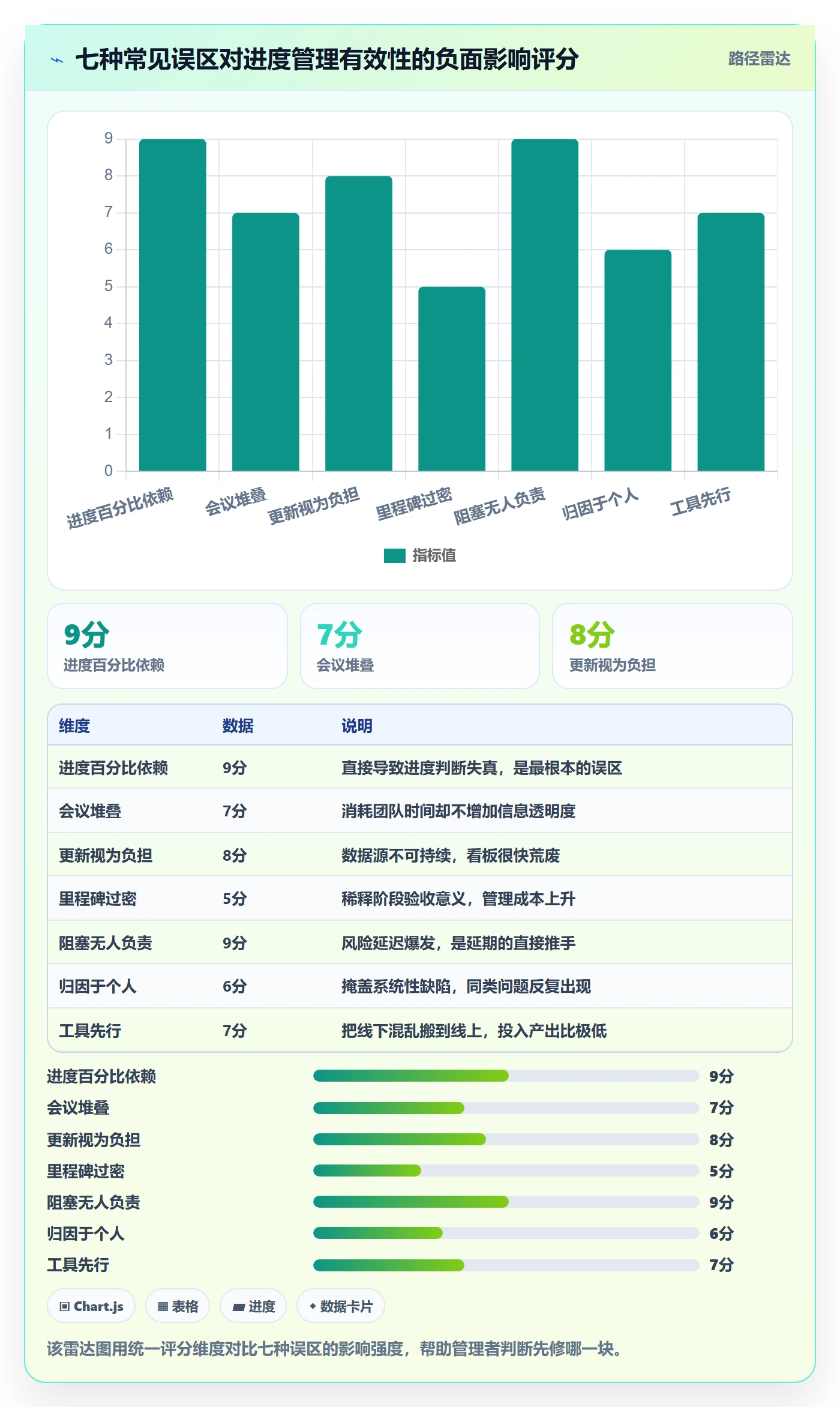Click the 更新视为负担 progress bar
Screen dimensions: 840x1407
(506, 1139)
